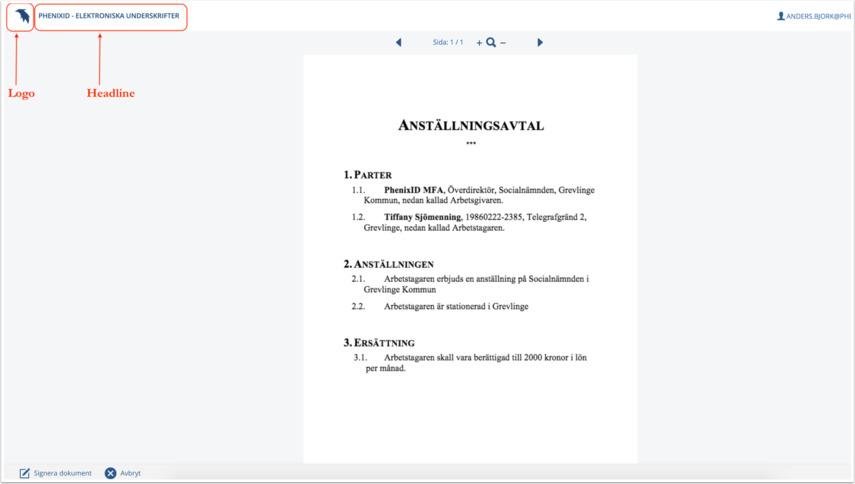The width and height of the screenshot is (855, 484).
Task: Click the Sida: 1 / 1 page indicator
Action: pos(448,42)
